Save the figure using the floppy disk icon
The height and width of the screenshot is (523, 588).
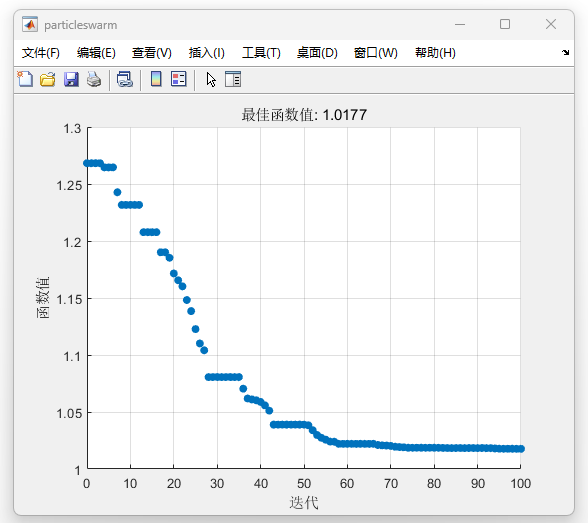pyautogui.click(x=71, y=79)
